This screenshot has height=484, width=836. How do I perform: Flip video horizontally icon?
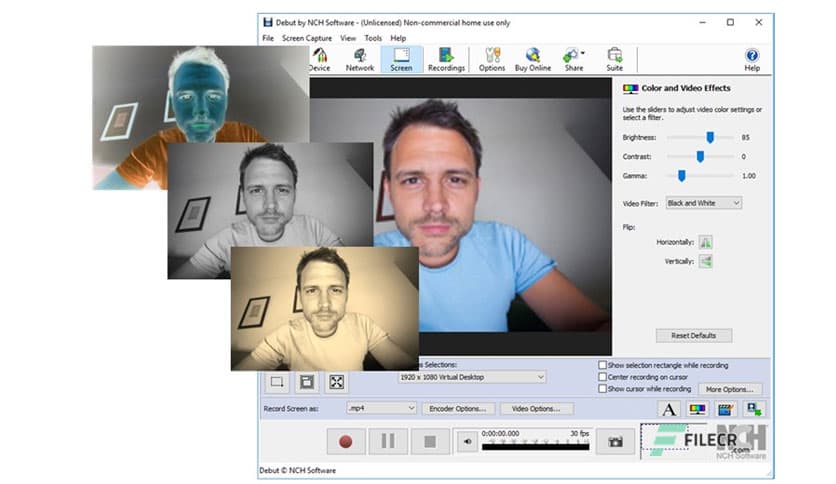(x=705, y=242)
